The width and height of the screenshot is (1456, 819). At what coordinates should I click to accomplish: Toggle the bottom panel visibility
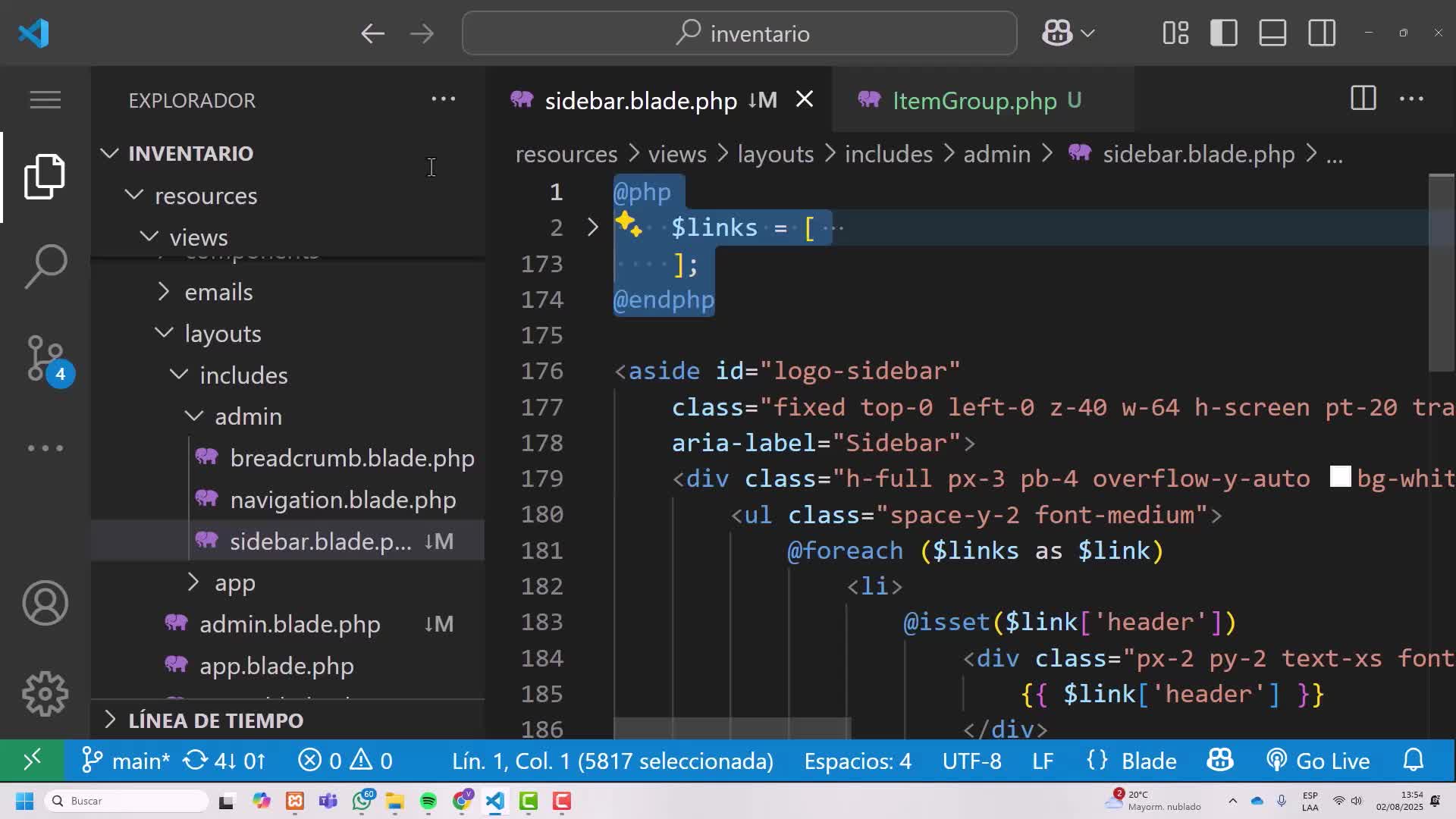click(1272, 33)
